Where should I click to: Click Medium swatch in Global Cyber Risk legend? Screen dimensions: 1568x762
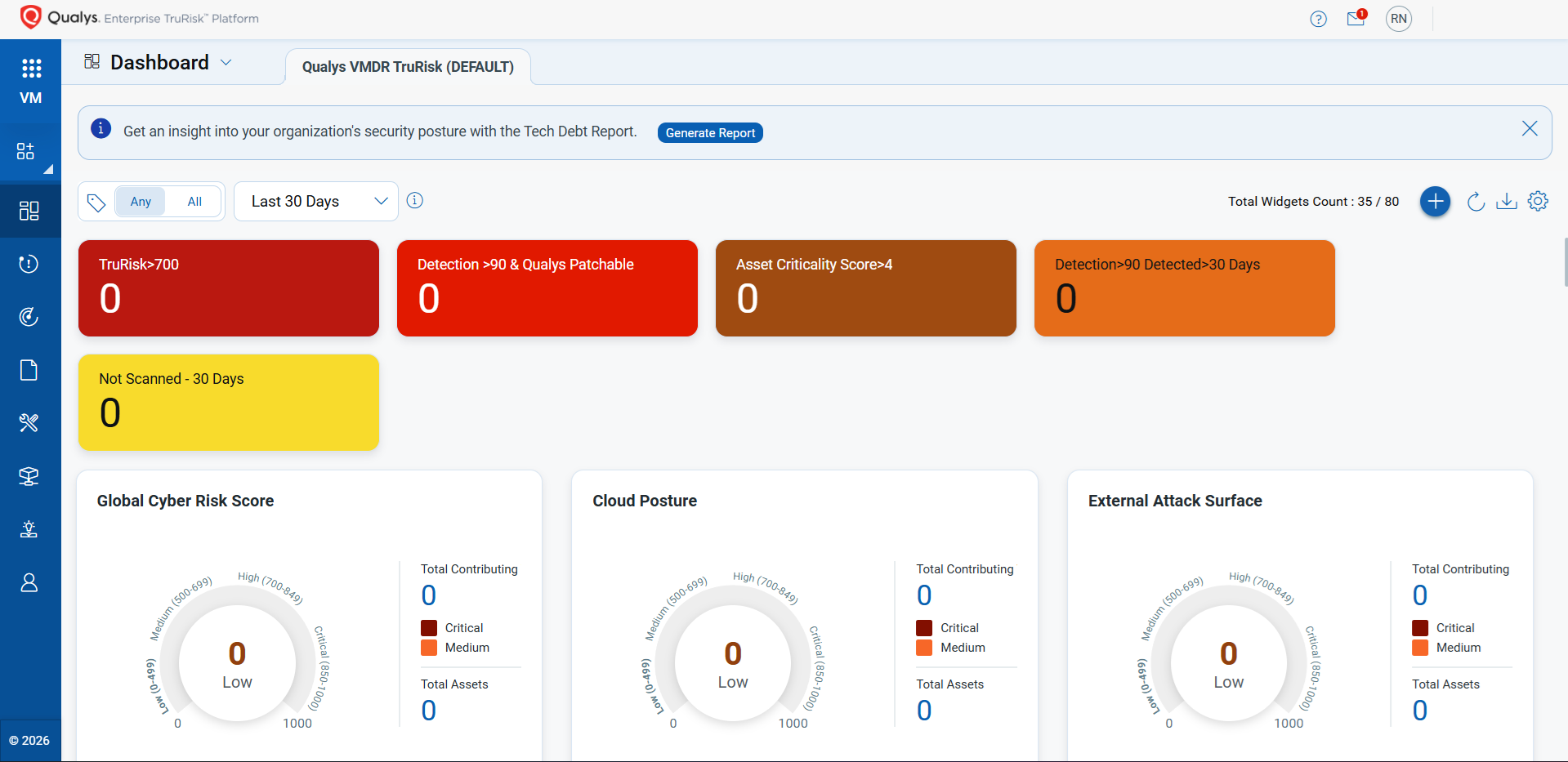(429, 648)
